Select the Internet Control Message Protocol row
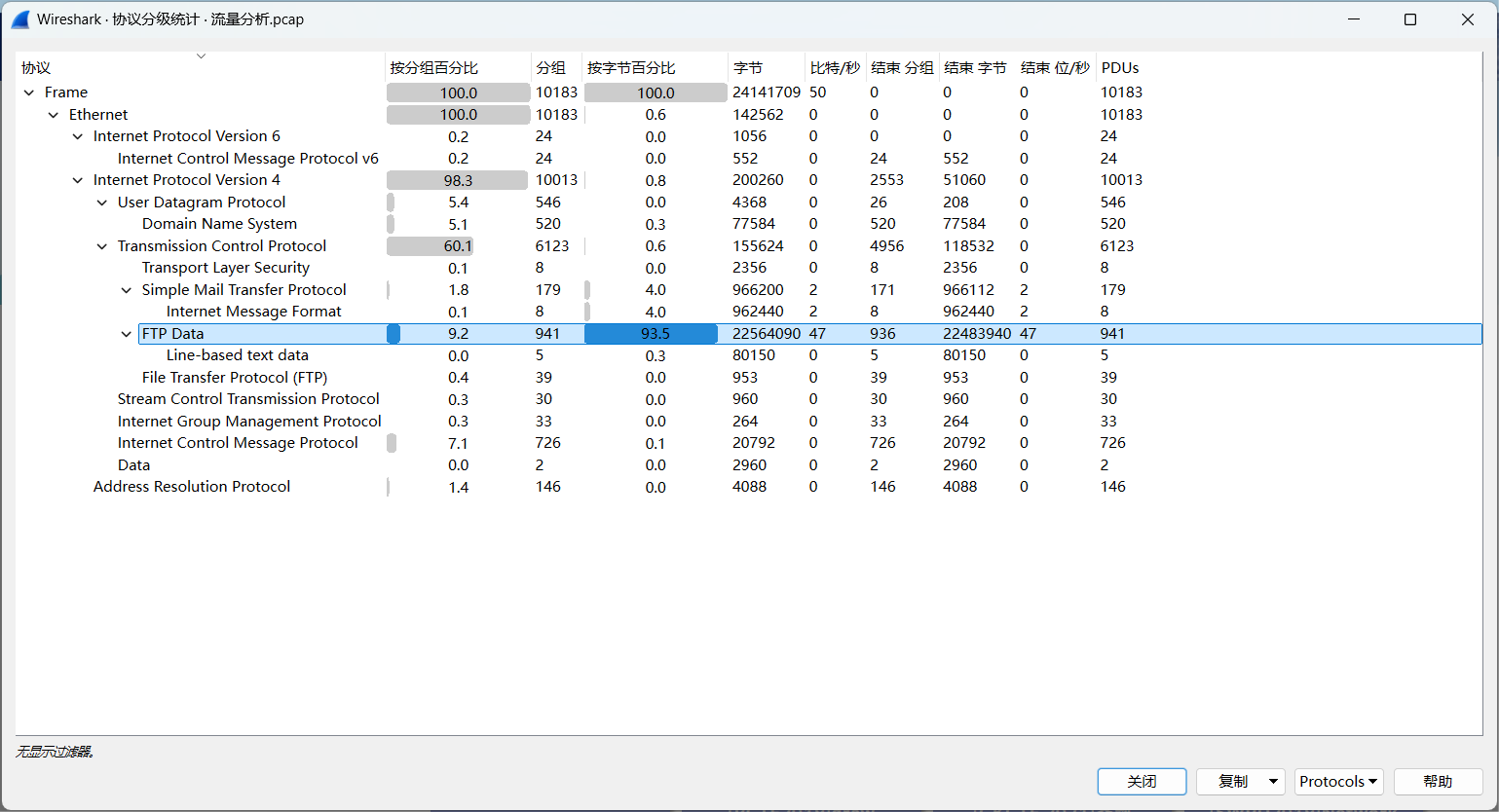The image size is (1499, 812). 749,443
